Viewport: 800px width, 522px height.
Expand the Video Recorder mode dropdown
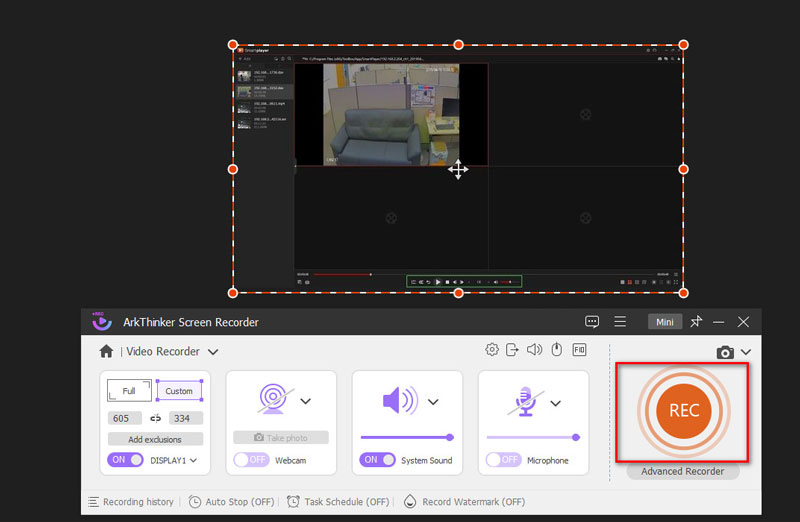coord(213,352)
